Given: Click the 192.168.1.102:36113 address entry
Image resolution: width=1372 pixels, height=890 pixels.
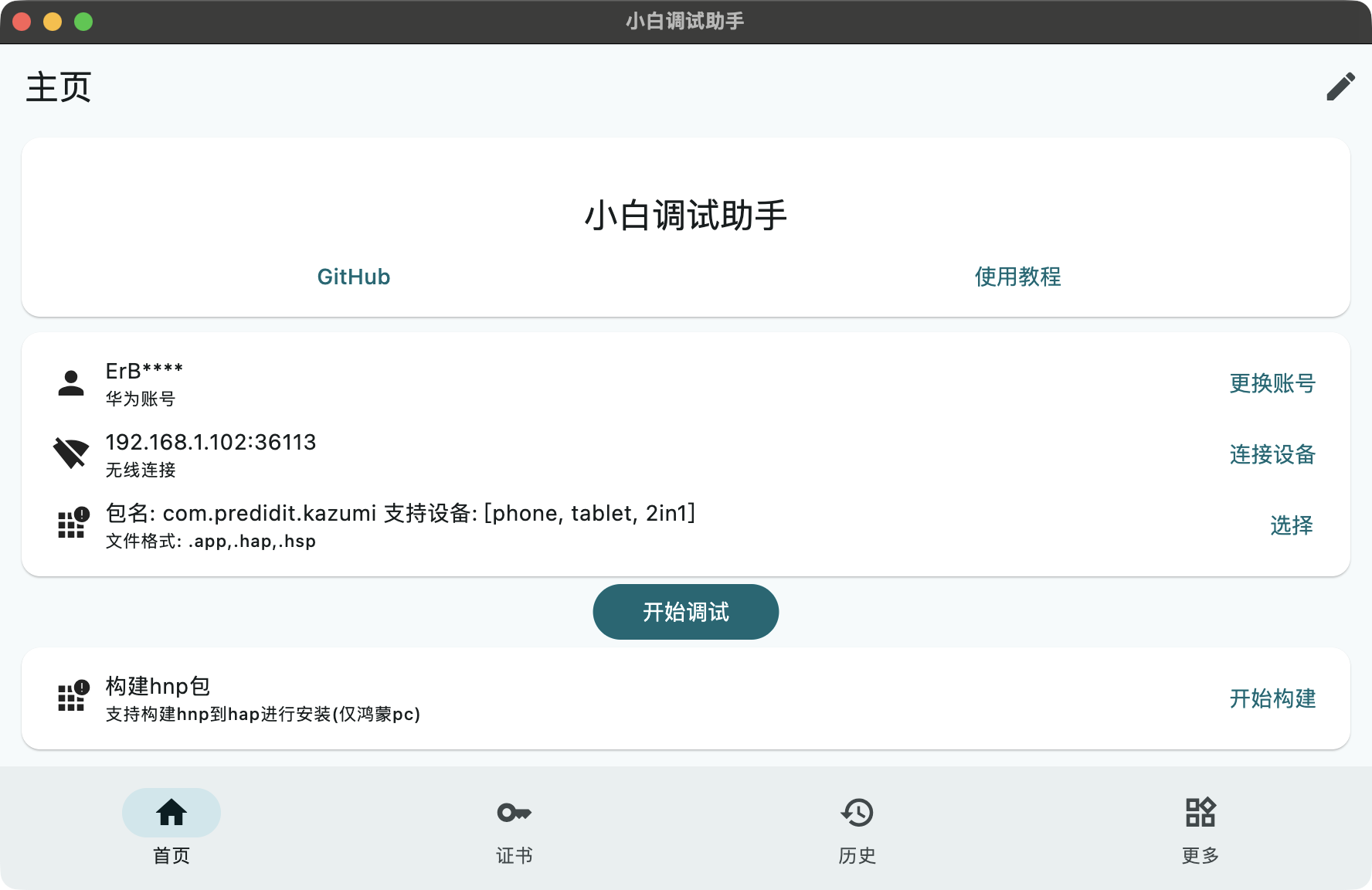Looking at the screenshot, I should click(x=211, y=443).
